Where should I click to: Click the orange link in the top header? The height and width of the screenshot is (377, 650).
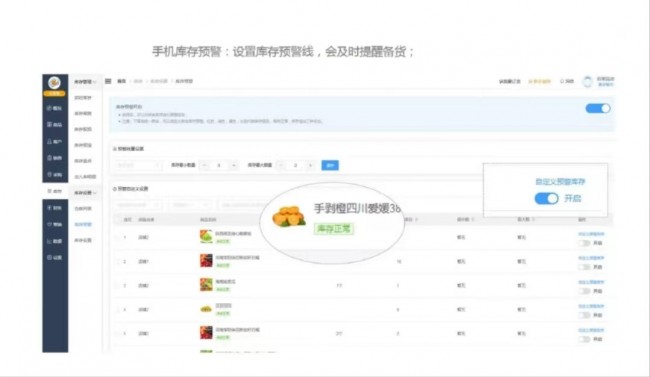pos(539,81)
